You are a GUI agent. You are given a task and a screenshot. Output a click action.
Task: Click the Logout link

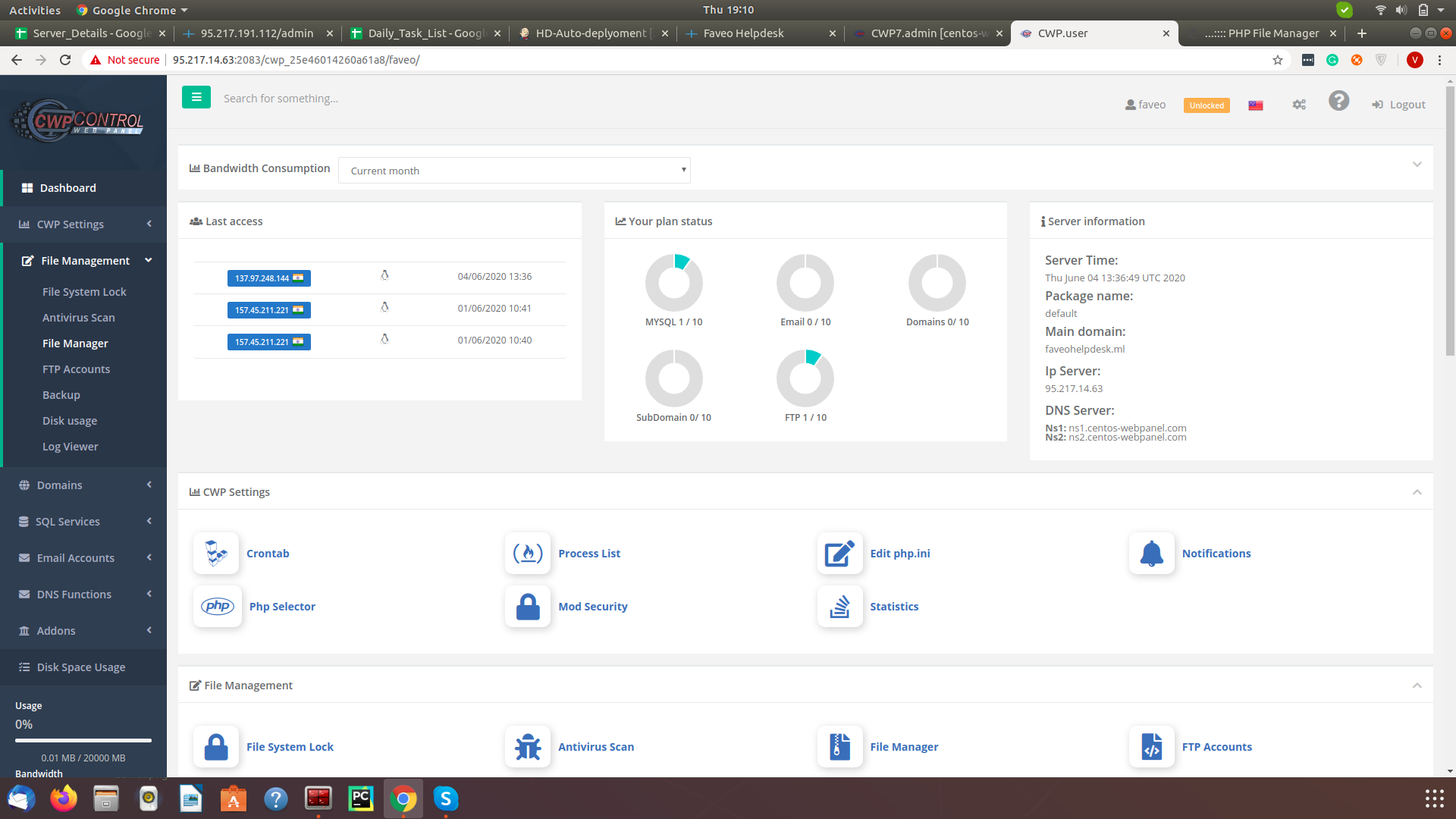coord(1399,105)
